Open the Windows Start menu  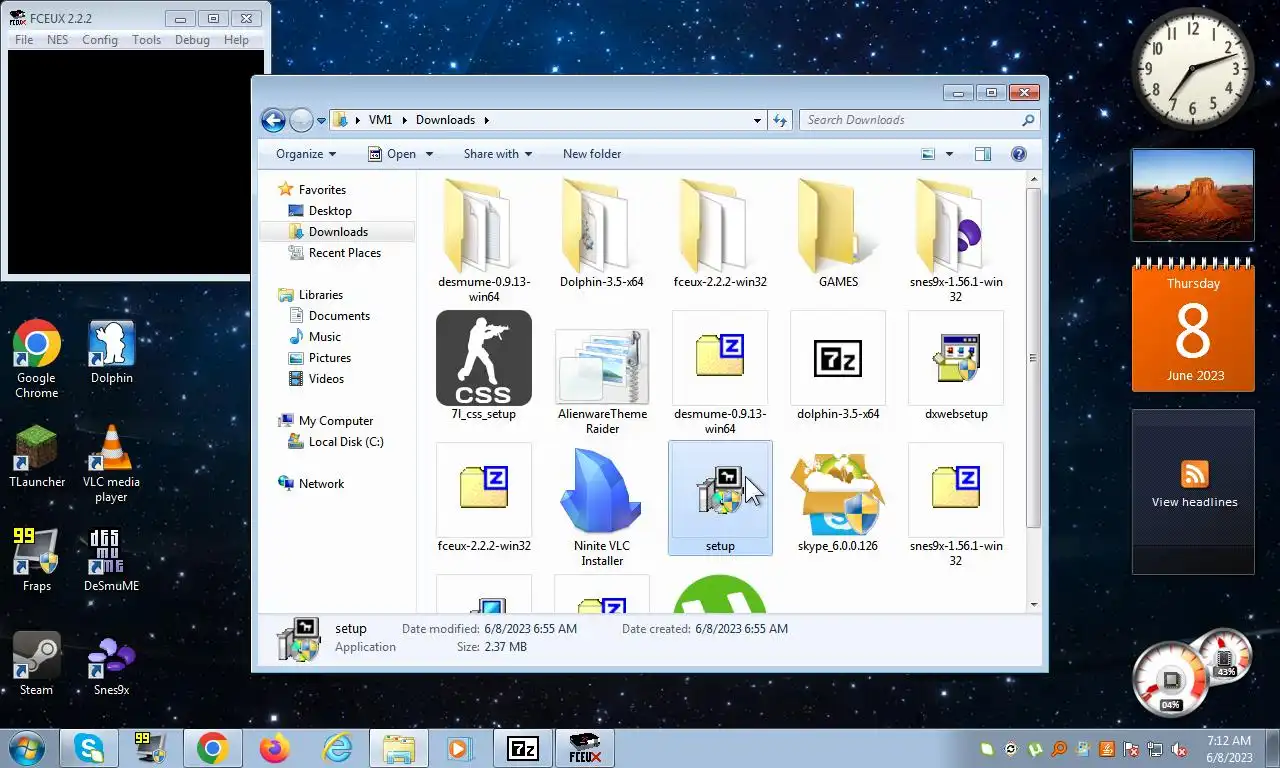click(x=25, y=748)
